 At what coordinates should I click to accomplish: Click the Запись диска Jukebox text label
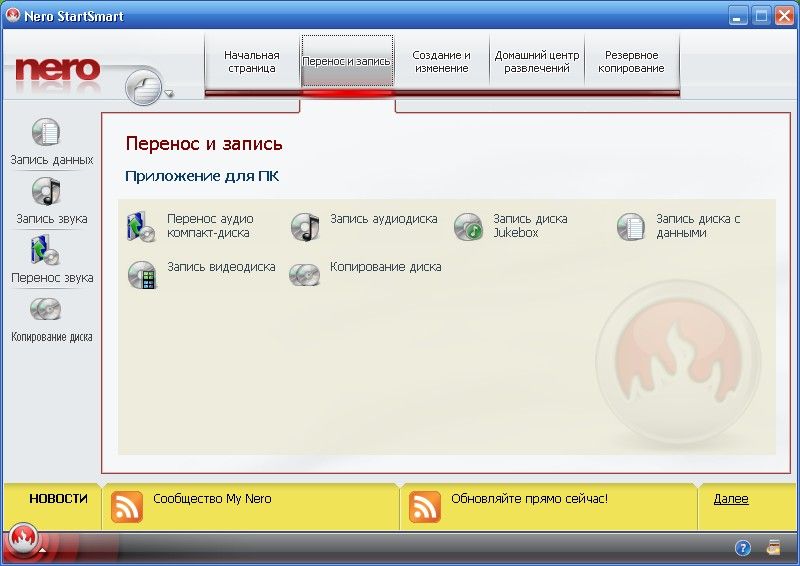(530, 226)
